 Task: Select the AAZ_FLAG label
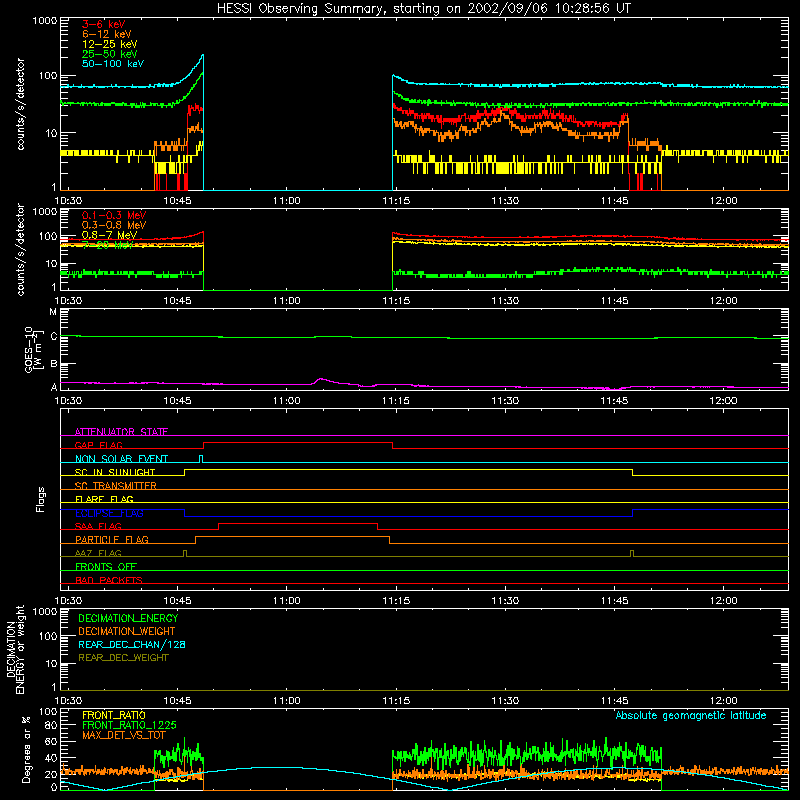pos(98,553)
